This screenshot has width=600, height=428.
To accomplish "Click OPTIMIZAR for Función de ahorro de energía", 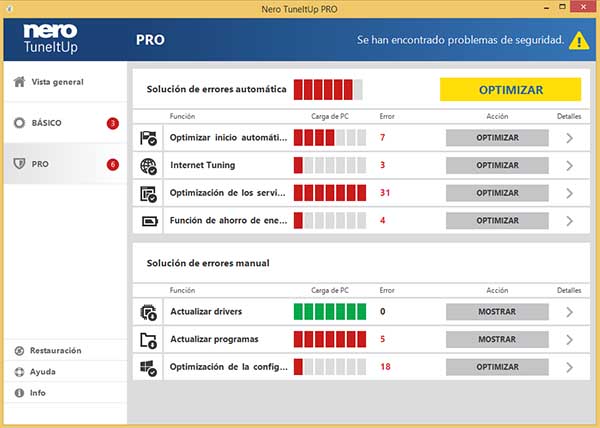I will pos(497,221).
